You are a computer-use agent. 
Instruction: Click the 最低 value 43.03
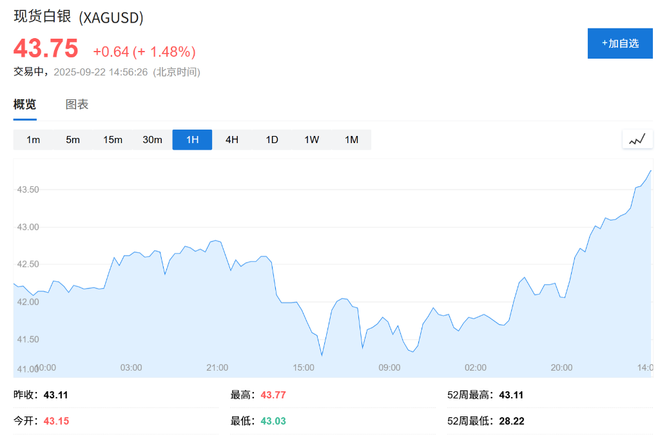tap(273, 421)
